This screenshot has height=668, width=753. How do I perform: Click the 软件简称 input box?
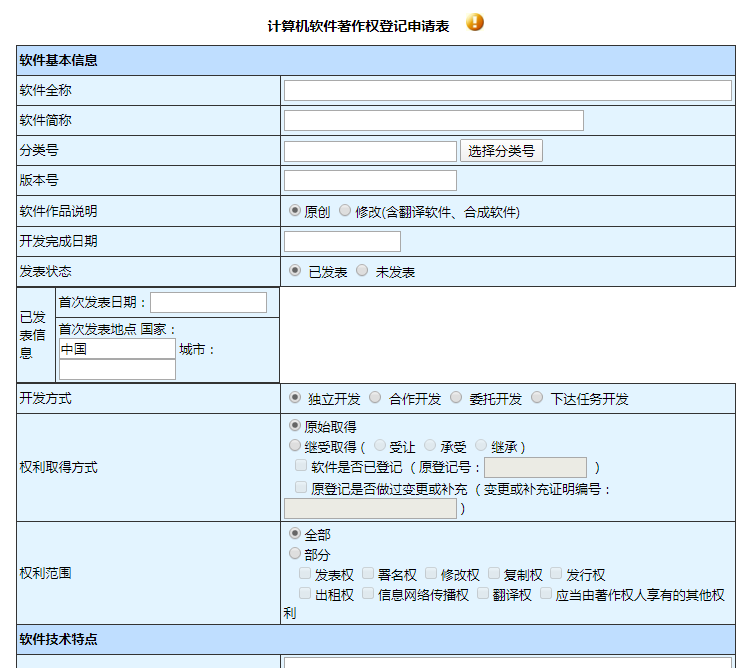pyautogui.click(x=434, y=121)
